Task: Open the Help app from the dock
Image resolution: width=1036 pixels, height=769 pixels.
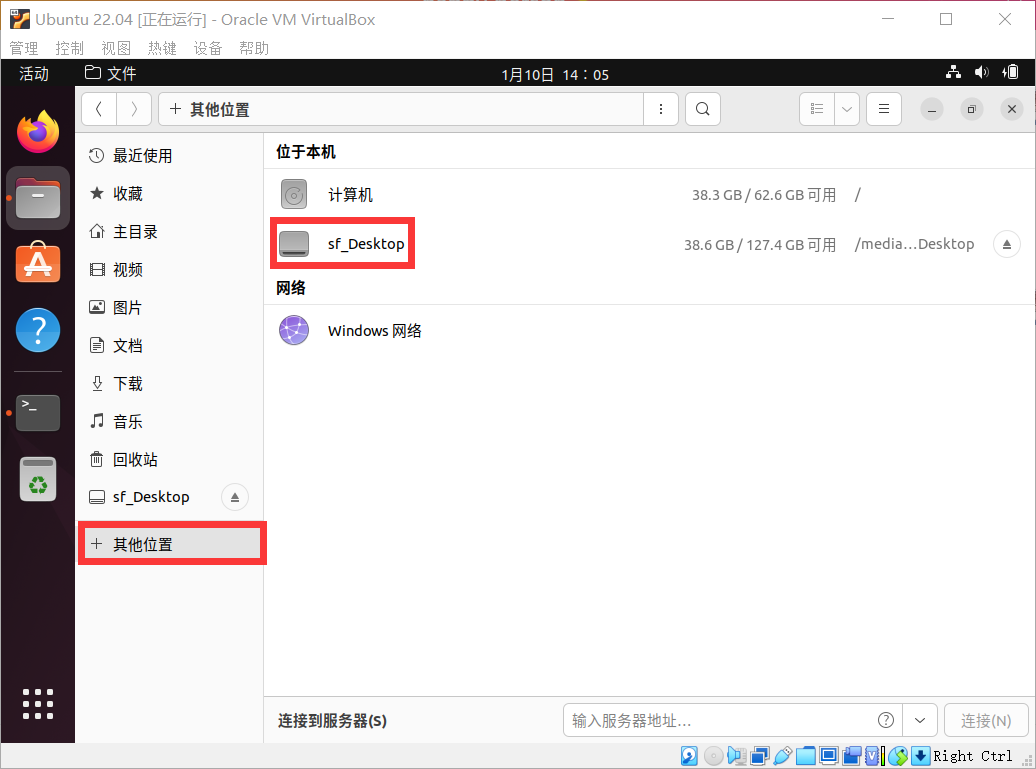Action: pyautogui.click(x=37, y=330)
